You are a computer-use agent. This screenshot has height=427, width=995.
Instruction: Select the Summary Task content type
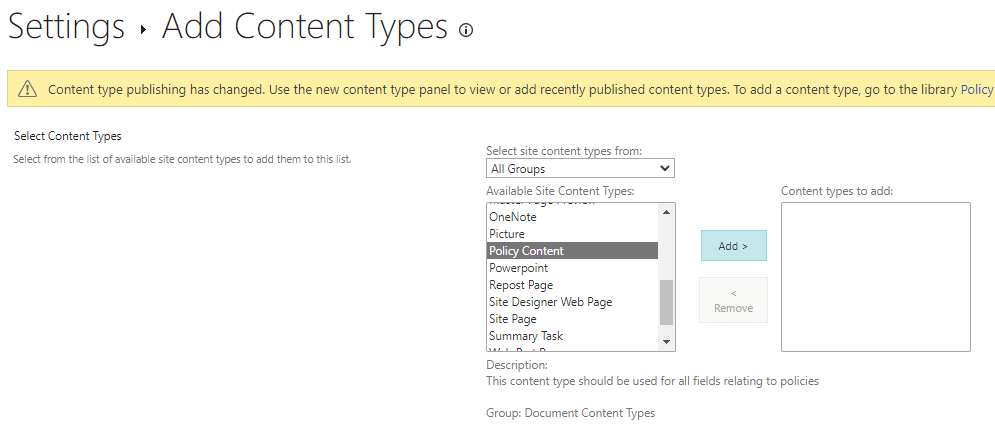pyautogui.click(x=526, y=336)
